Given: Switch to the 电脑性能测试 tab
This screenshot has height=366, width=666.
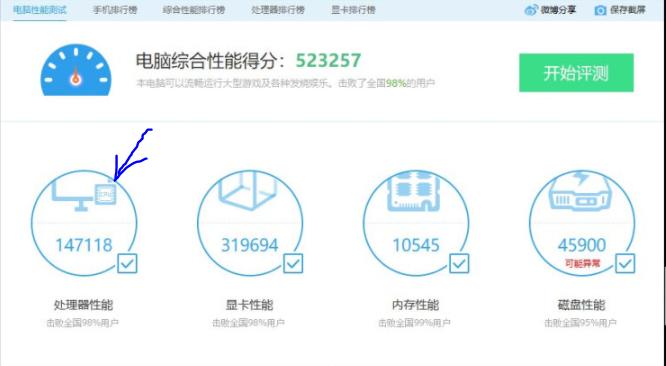Looking at the screenshot, I should [x=40, y=10].
